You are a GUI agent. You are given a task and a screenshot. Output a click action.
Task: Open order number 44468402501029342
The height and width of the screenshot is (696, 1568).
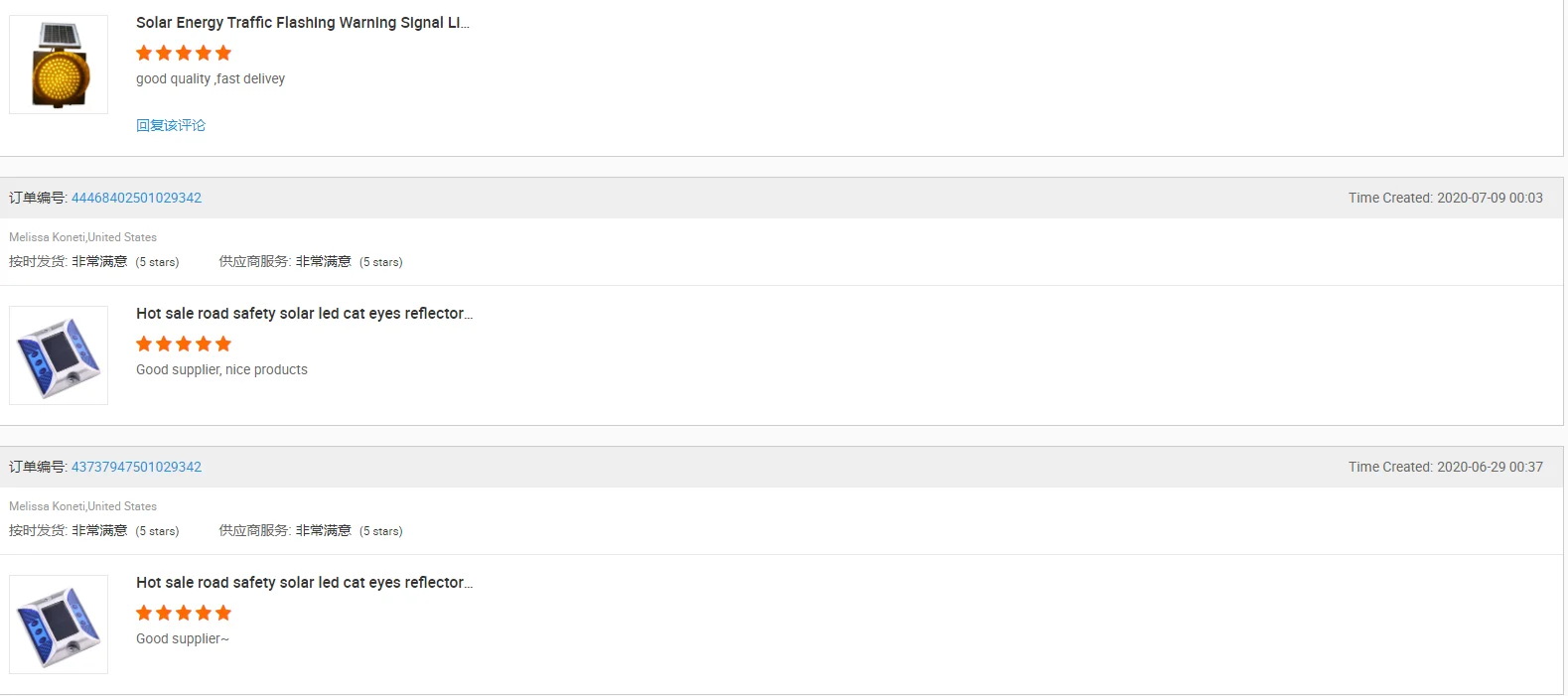click(136, 198)
